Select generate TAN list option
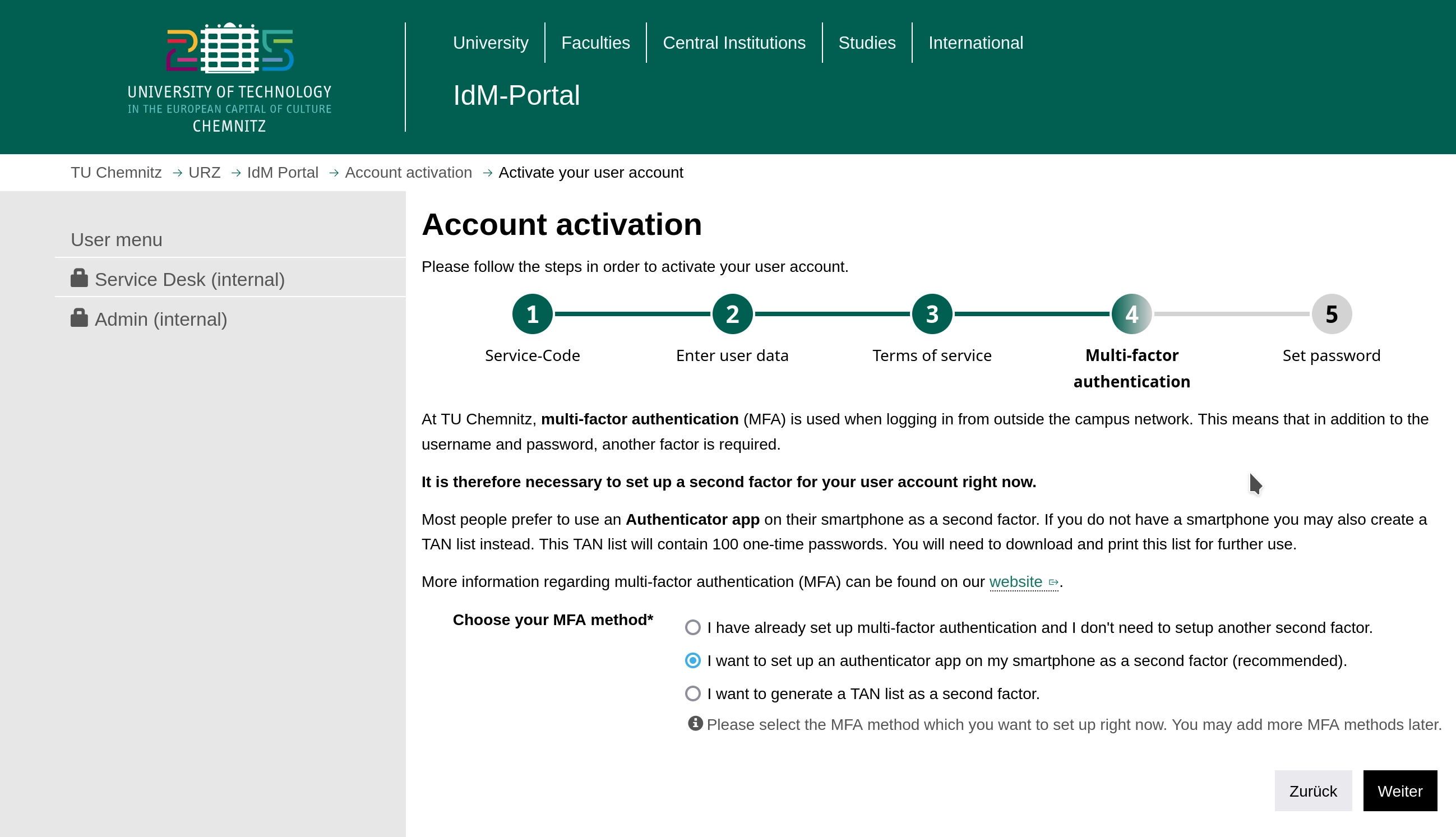The height and width of the screenshot is (837, 1456). click(x=692, y=693)
